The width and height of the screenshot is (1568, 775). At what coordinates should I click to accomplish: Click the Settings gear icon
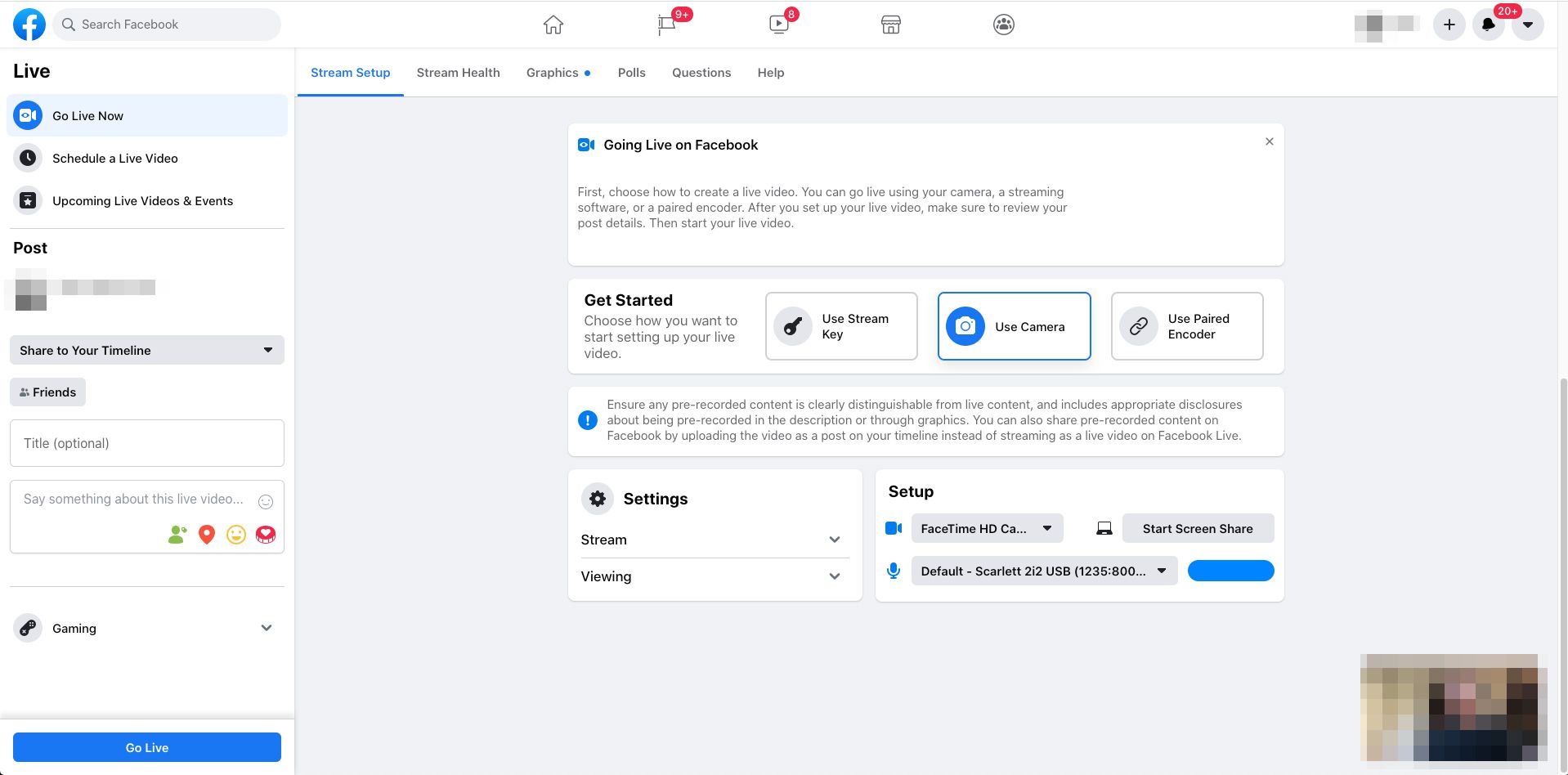point(598,499)
